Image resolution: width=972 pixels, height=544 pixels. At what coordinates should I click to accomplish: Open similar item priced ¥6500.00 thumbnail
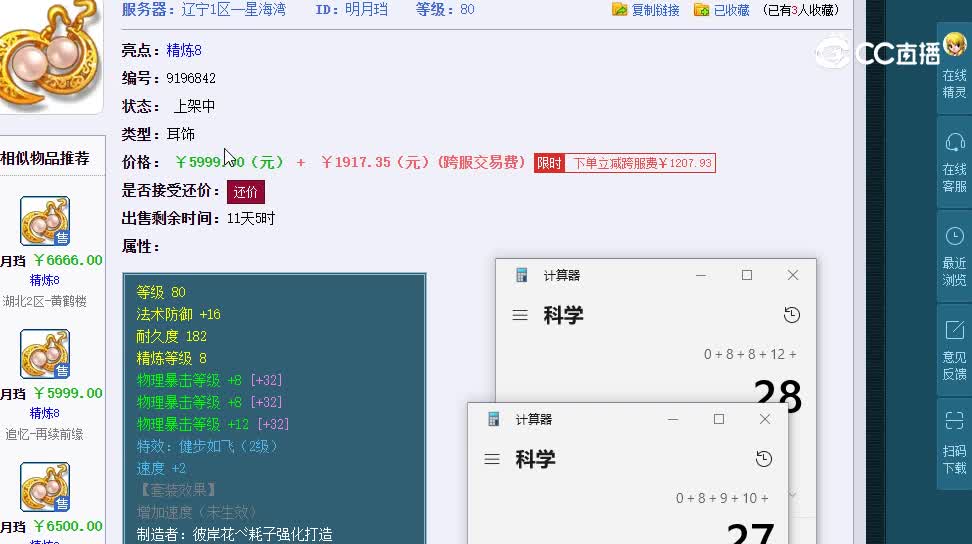pyautogui.click(x=45, y=486)
